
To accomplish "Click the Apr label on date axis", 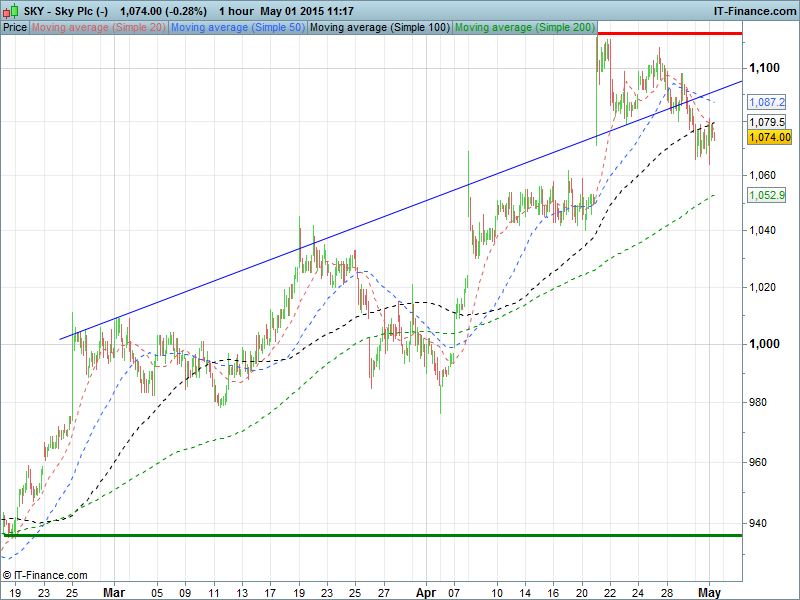I will click(x=427, y=590).
